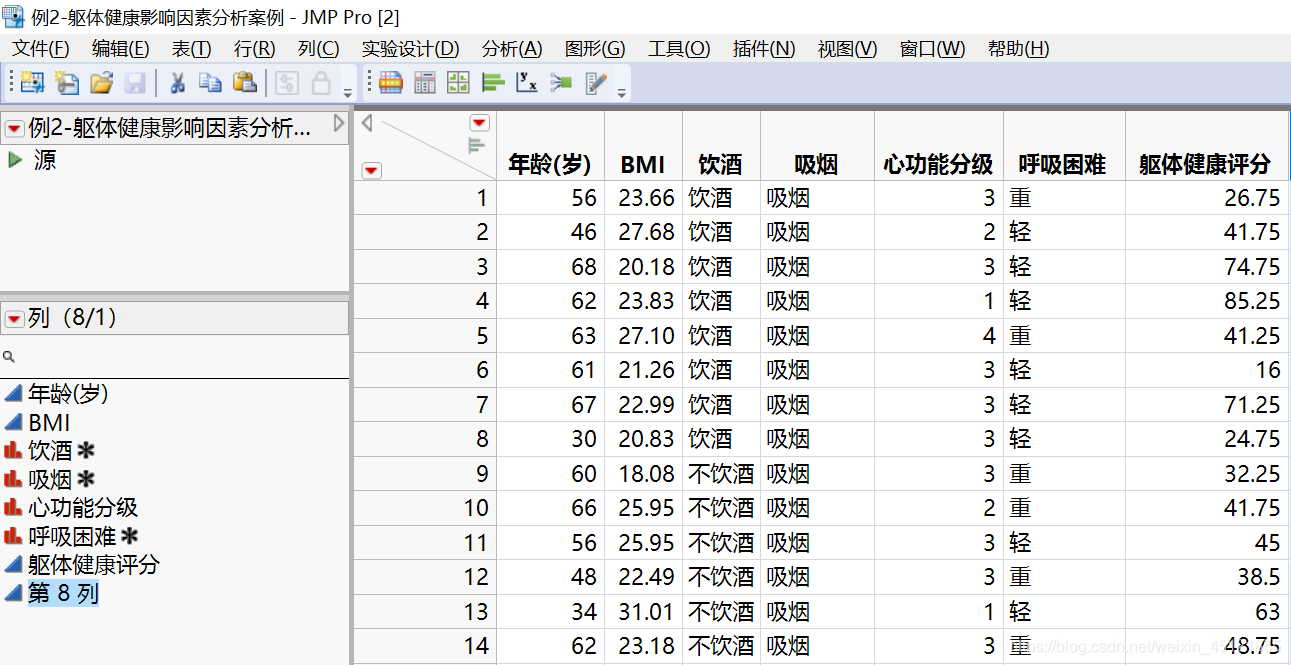Click the Fit Y by X icon
This screenshot has height=665, width=1291.
527,83
